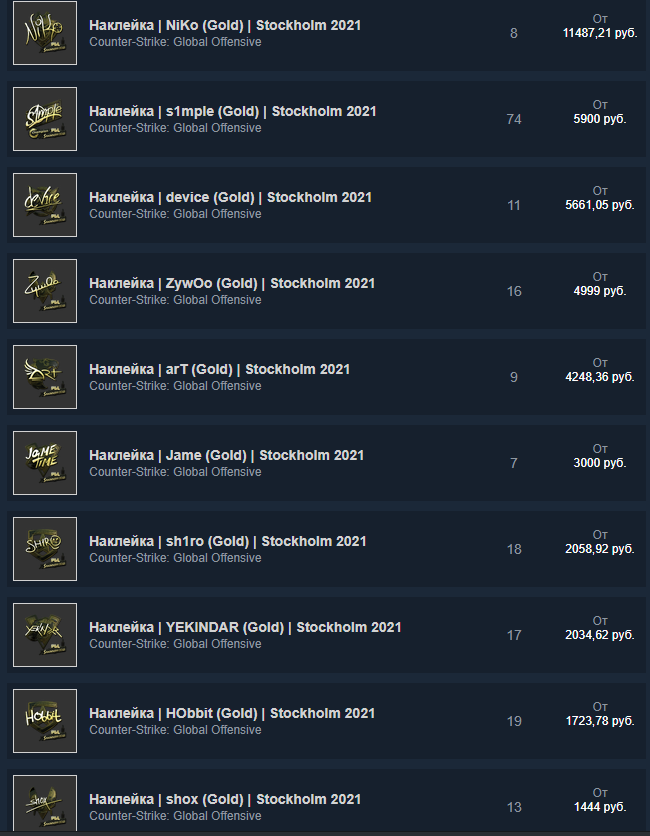The height and width of the screenshot is (836, 650).
Task: Open the ZywOo (Gold) Stockholm 2021 listing title
Action: (232, 283)
